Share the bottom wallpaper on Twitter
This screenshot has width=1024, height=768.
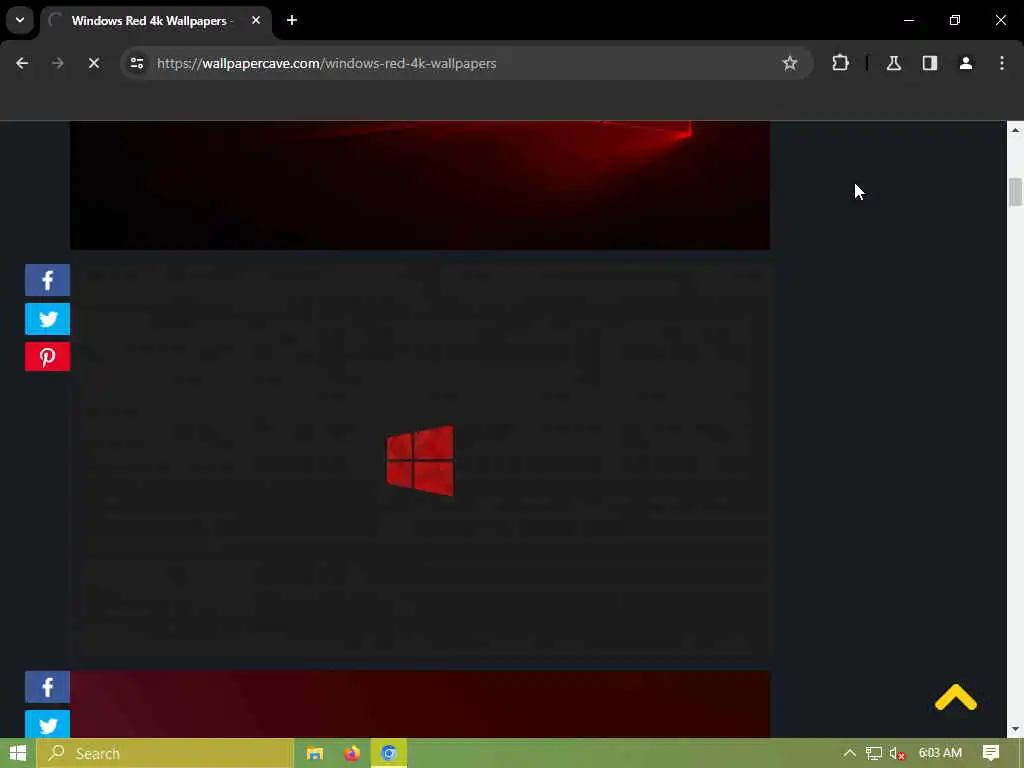tap(48, 724)
